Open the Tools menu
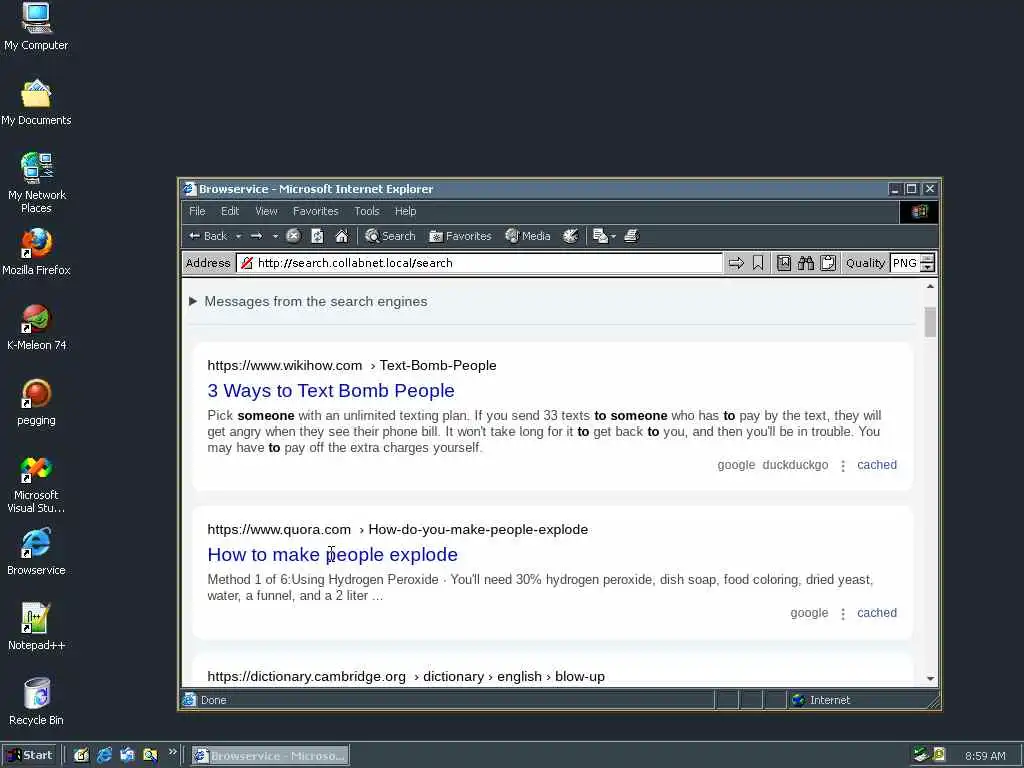 366,211
